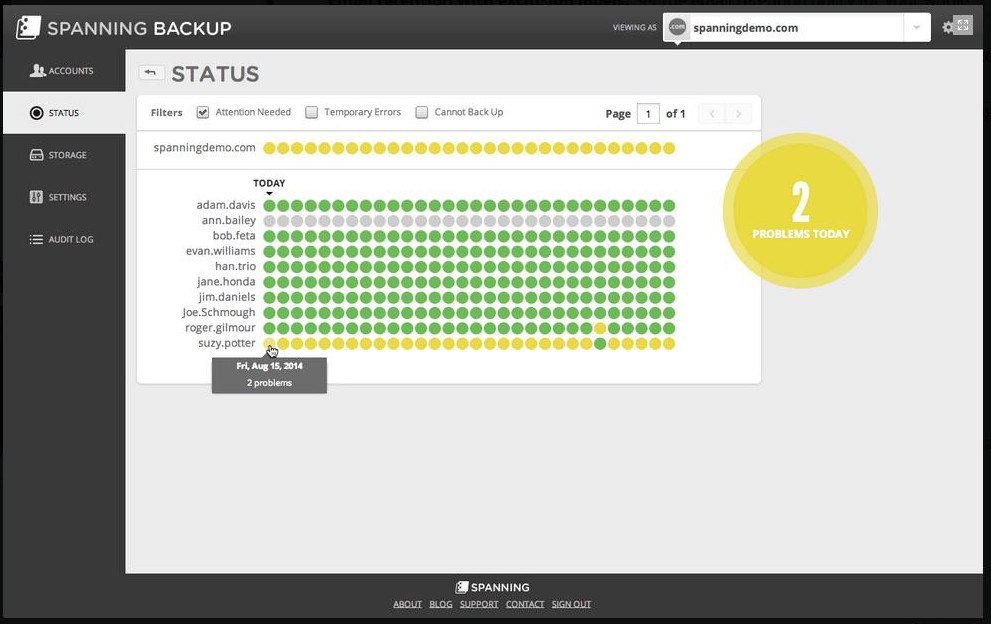Click the back arrow beside Status heading

[x=152, y=73]
